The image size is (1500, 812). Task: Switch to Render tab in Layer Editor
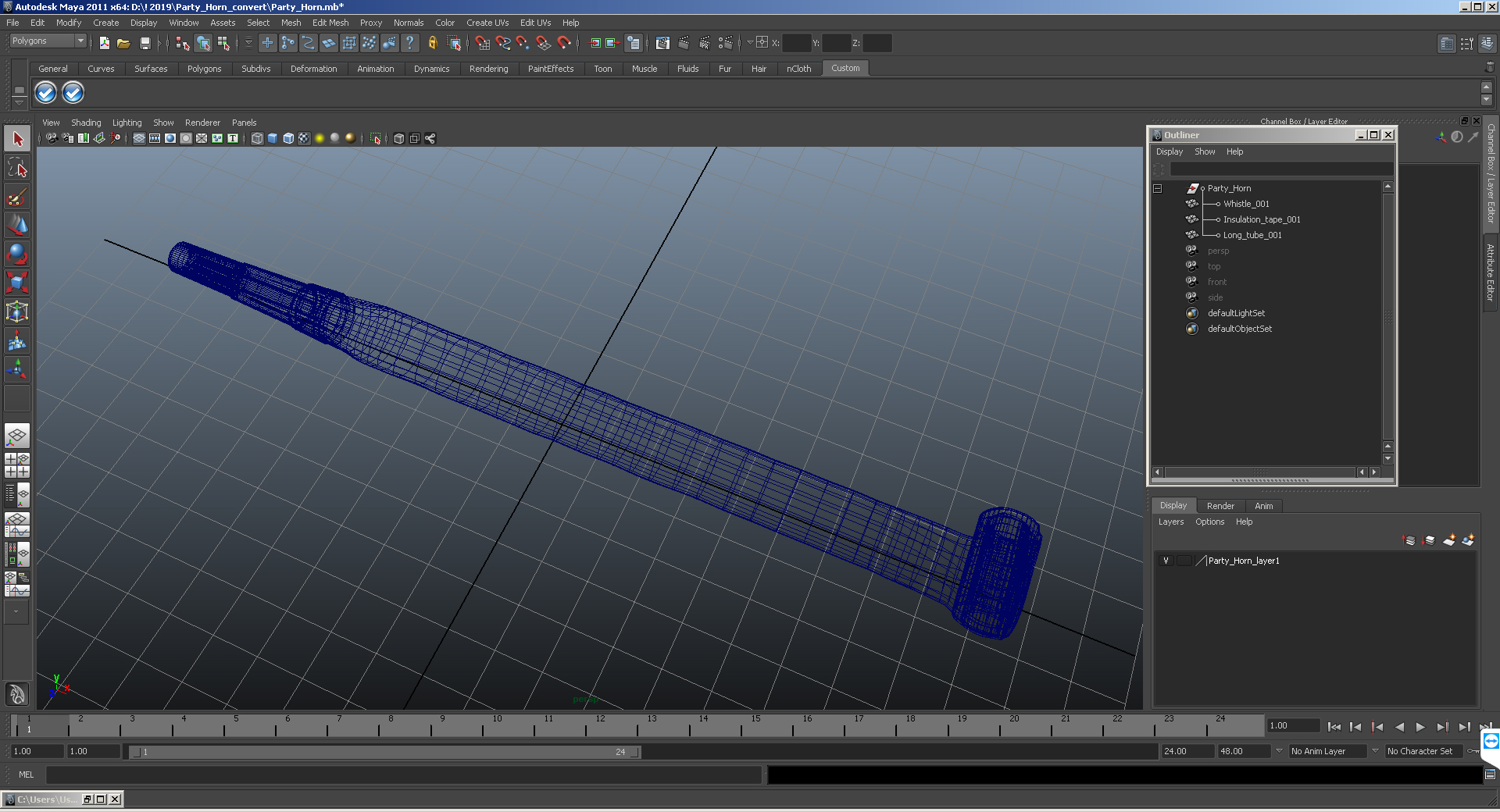(x=1220, y=506)
